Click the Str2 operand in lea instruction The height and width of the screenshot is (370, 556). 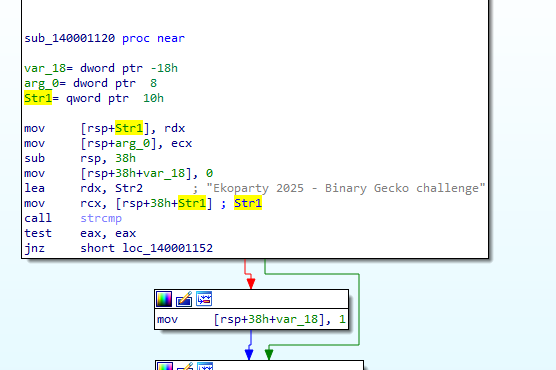[x=129, y=188]
